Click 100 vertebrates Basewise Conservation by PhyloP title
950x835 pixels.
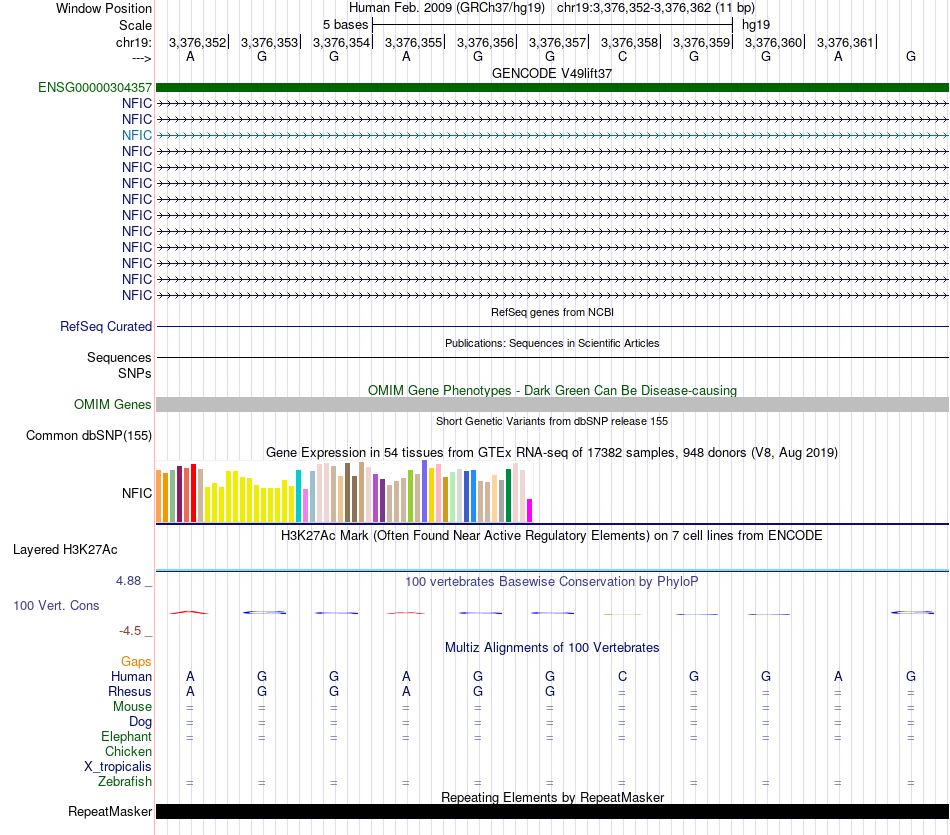(x=552, y=582)
